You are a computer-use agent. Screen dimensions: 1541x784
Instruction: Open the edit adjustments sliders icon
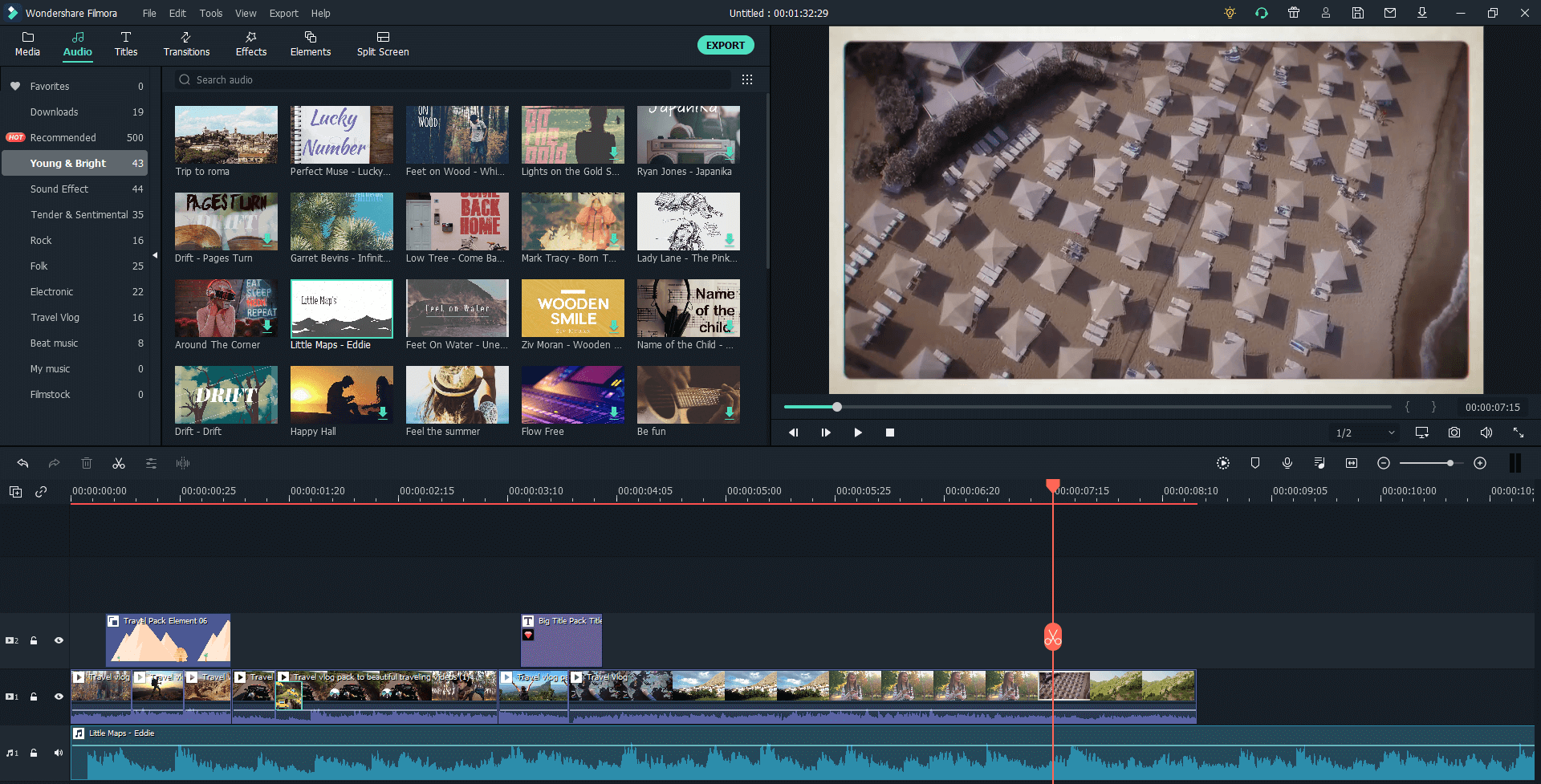point(151,463)
